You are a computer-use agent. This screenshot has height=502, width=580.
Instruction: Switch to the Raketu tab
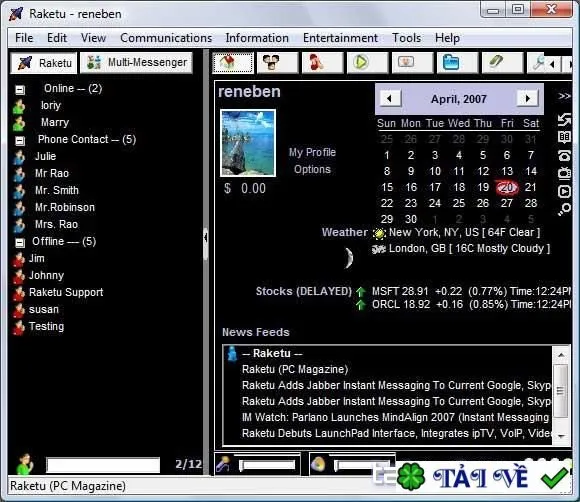(44, 63)
